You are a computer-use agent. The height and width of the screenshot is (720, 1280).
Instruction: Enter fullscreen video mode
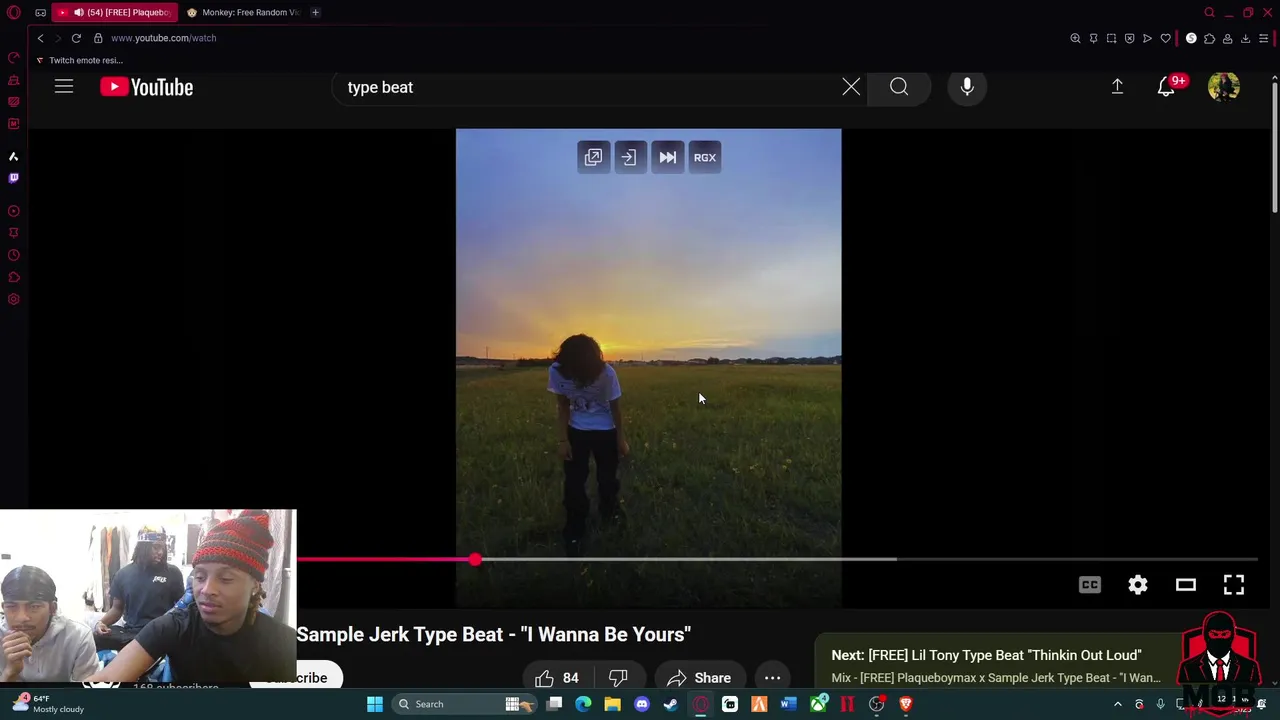tap(1234, 585)
